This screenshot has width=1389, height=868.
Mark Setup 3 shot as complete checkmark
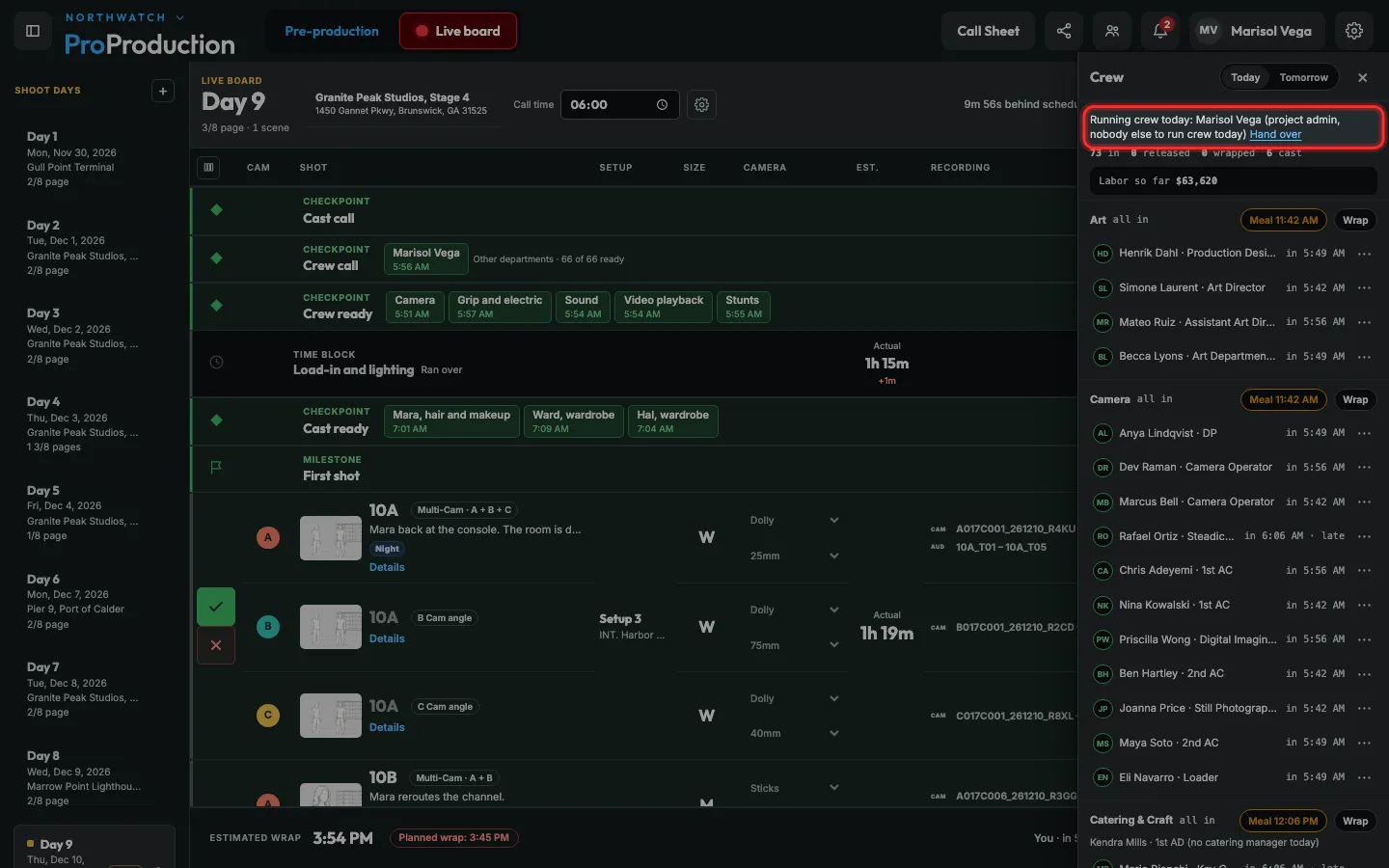[x=216, y=607]
